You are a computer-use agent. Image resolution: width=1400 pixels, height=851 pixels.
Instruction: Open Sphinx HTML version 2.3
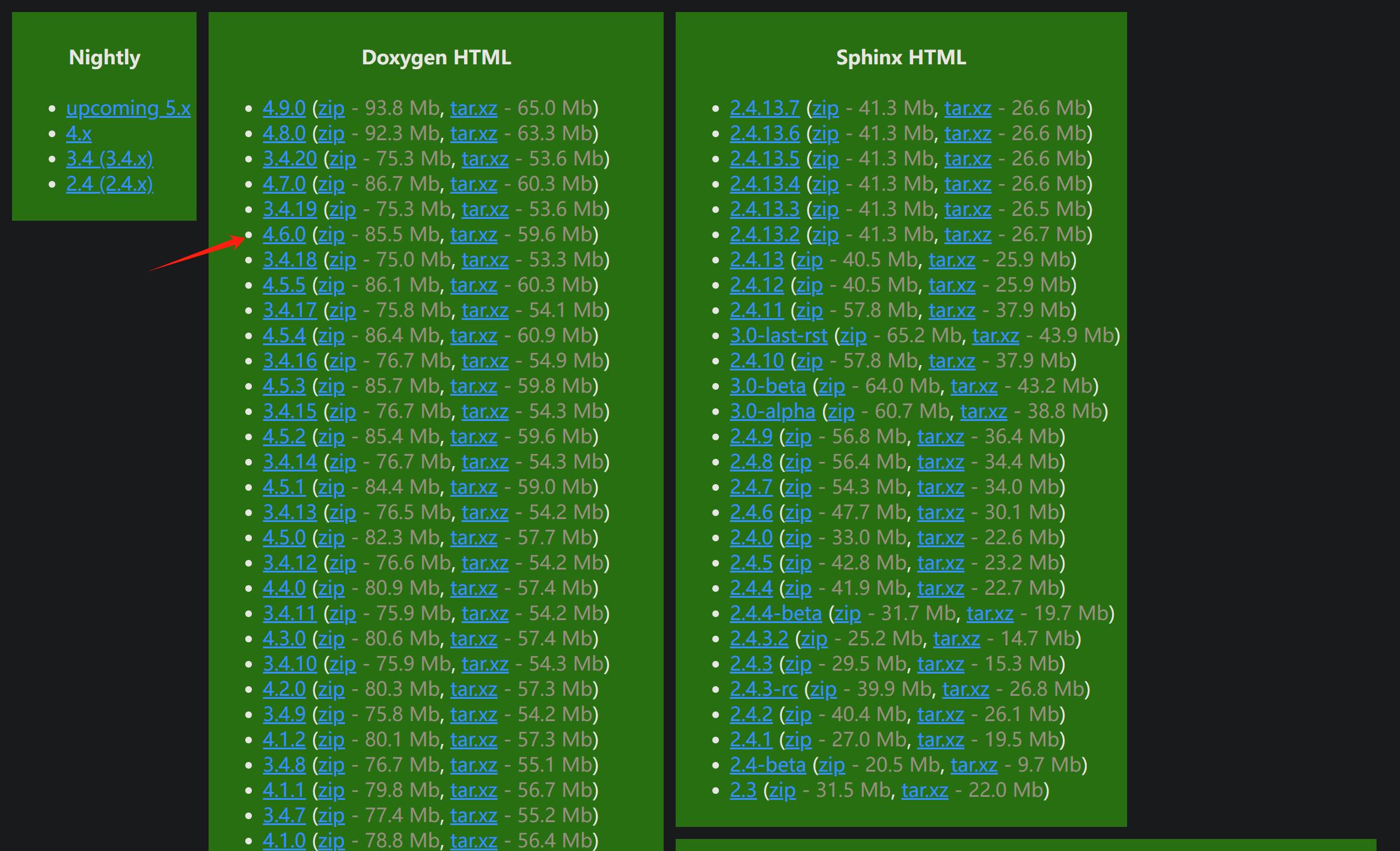coord(743,790)
